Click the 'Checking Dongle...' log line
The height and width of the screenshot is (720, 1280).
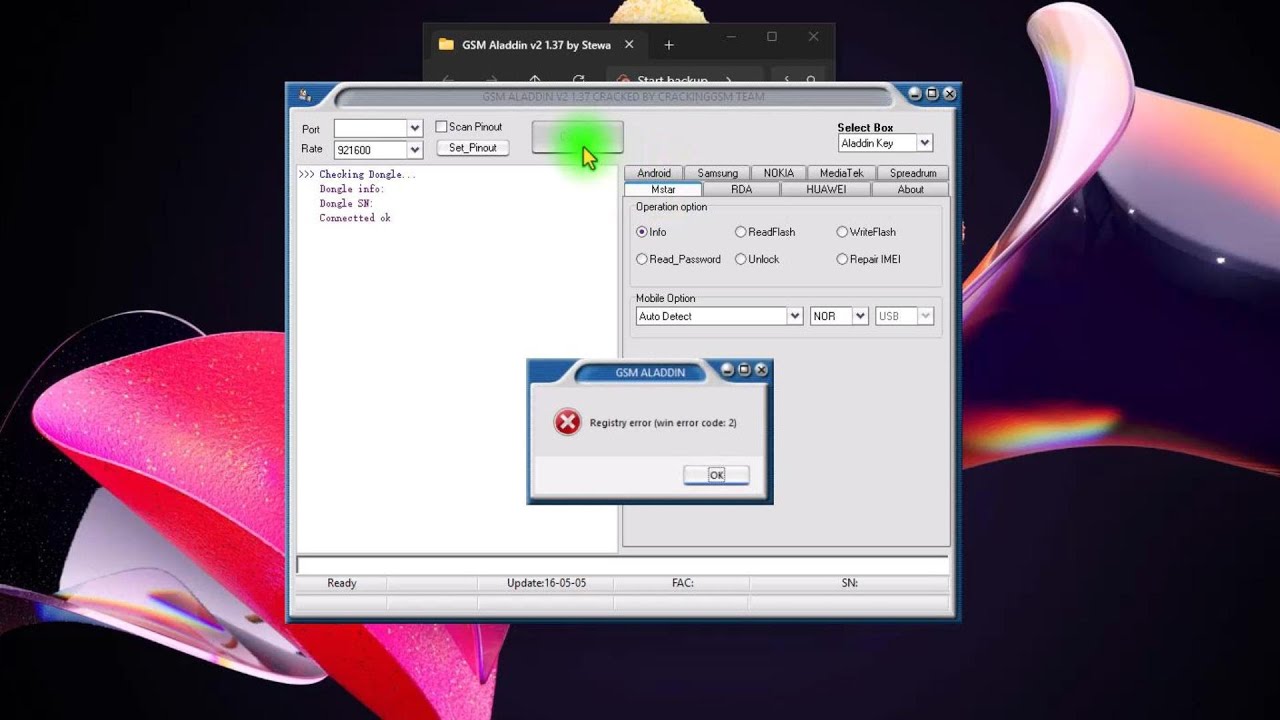click(366, 174)
